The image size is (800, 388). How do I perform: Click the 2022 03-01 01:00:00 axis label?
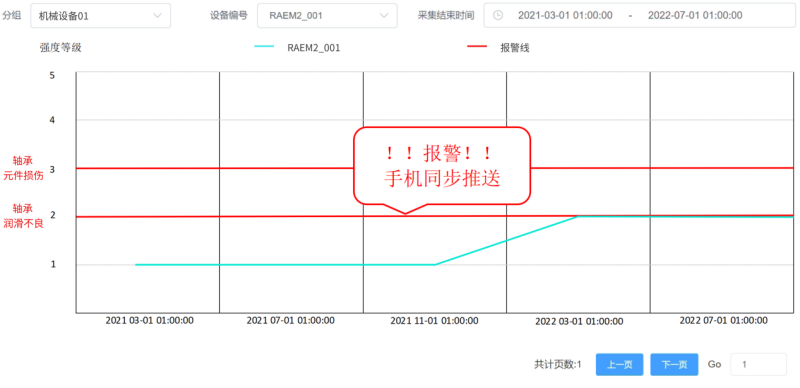coord(579,322)
